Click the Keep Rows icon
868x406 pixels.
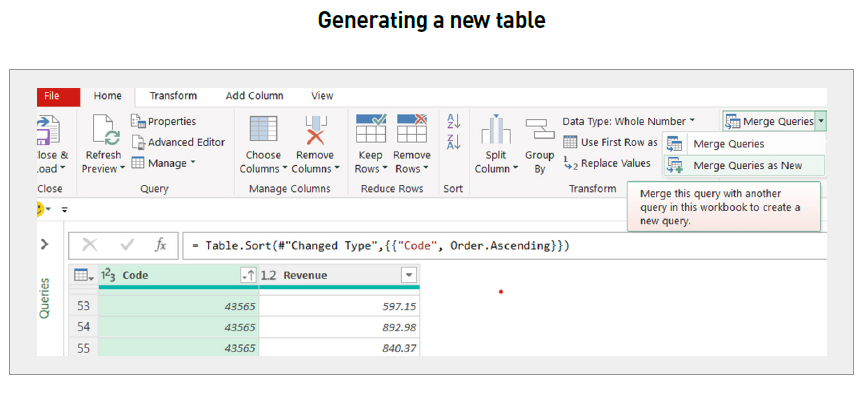click(x=371, y=129)
